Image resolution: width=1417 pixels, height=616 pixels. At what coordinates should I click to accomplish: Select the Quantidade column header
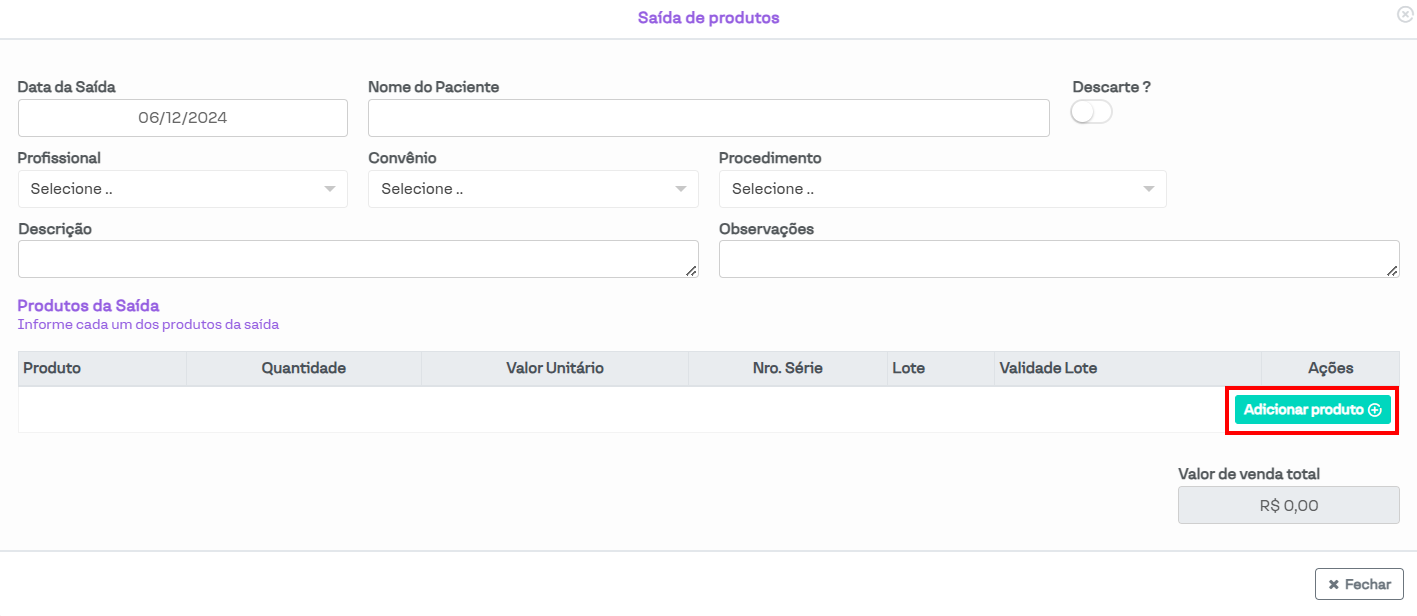pos(303,368)
